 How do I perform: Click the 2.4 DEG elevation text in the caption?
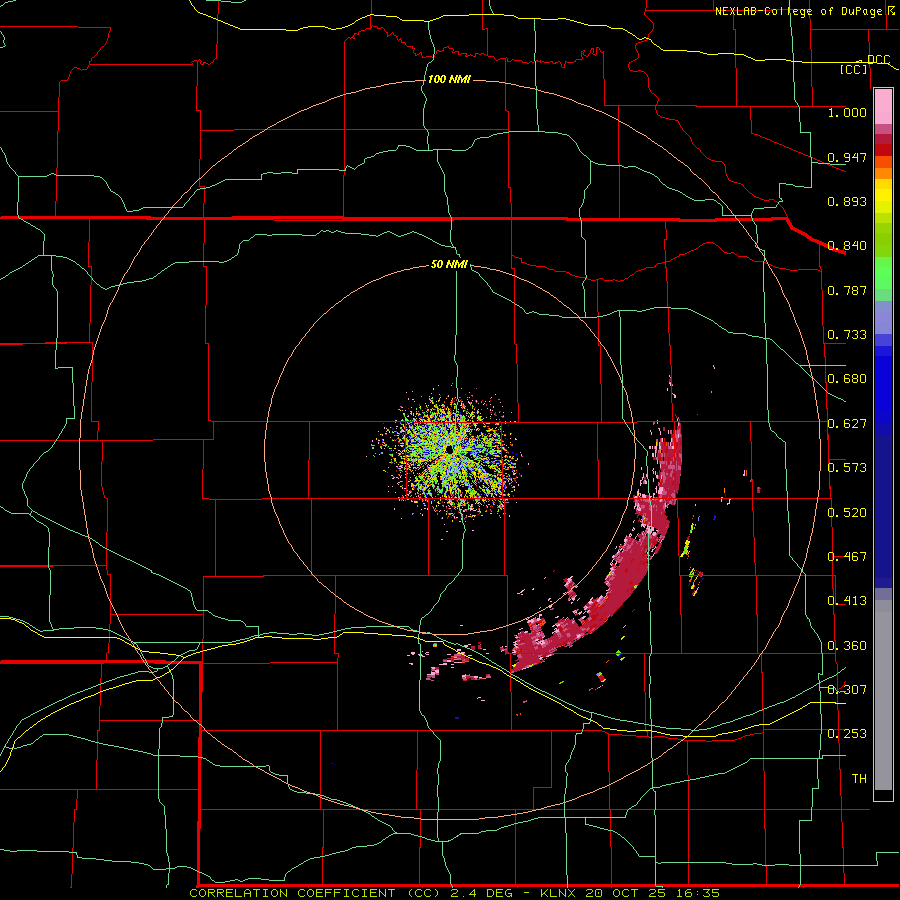coord(480,893)
